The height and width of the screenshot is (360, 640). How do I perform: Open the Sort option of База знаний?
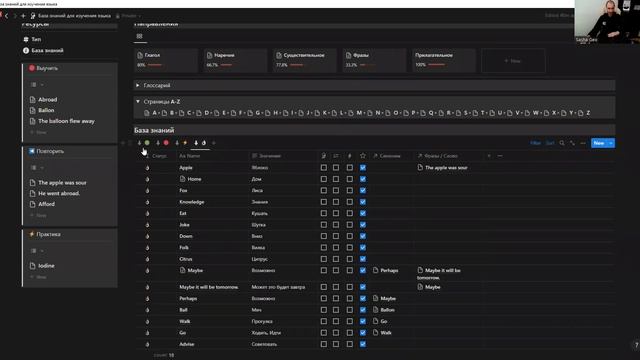(x=550, y=143)
